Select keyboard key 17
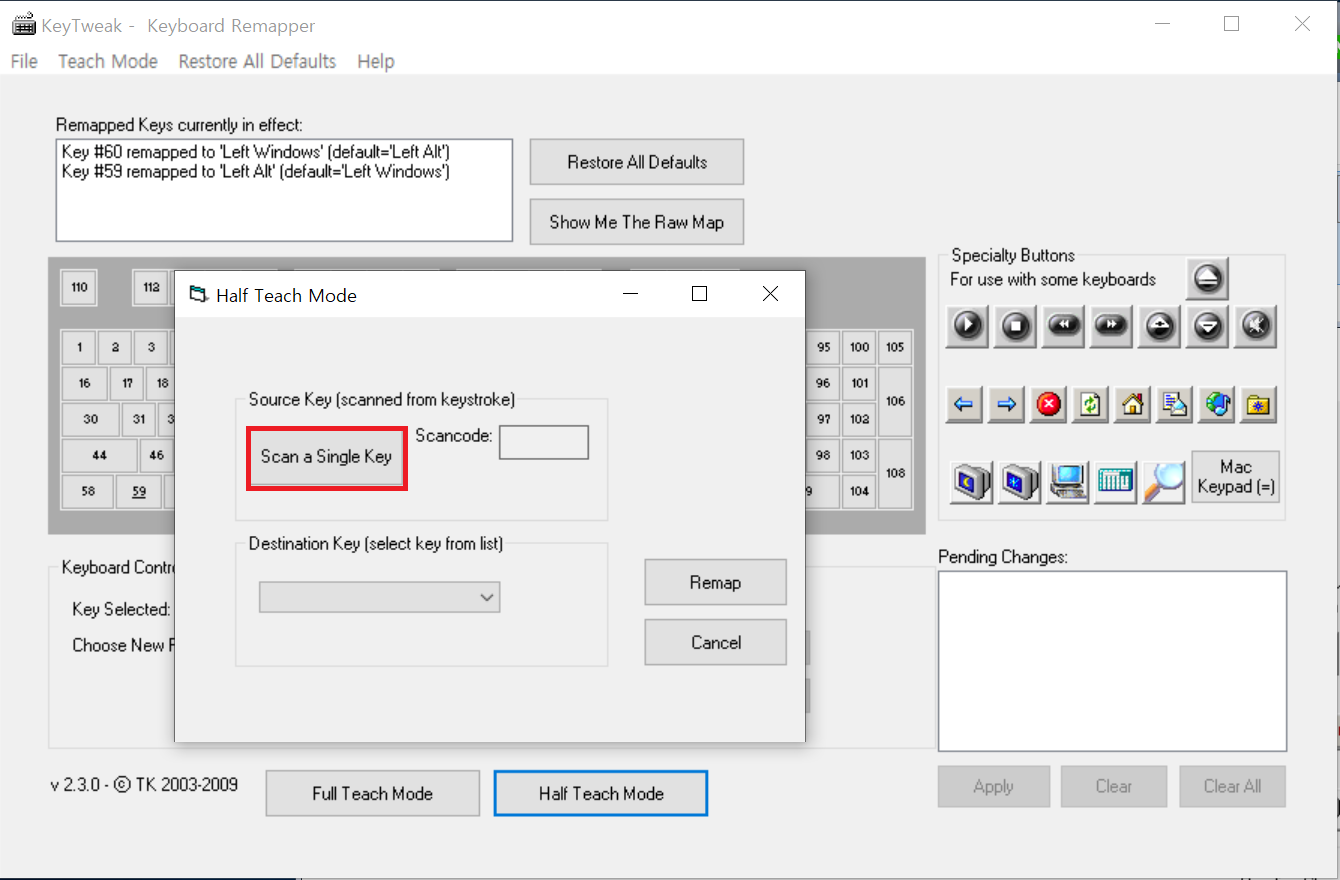The width and height of the screenshot is (1340, 880). (x=127, y=383)
